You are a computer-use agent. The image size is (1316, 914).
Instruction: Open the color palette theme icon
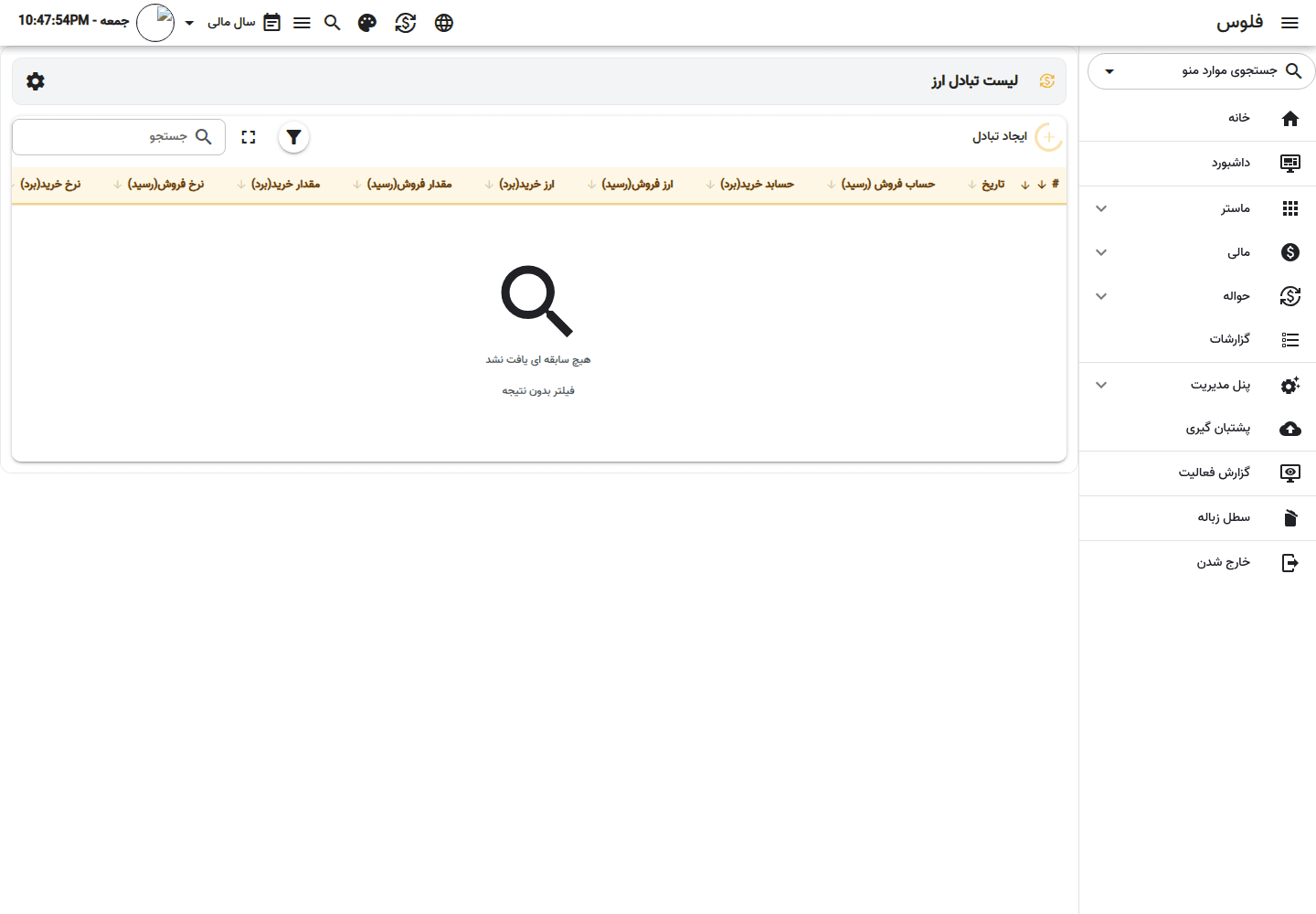[367, 23]
